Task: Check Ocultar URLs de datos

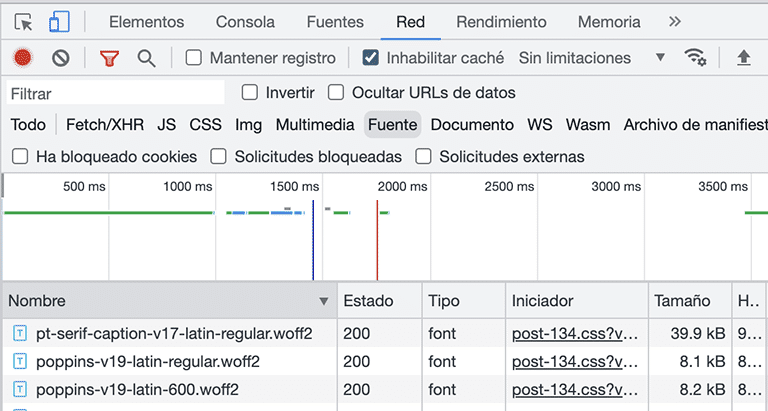Action: tap(336, 93)
